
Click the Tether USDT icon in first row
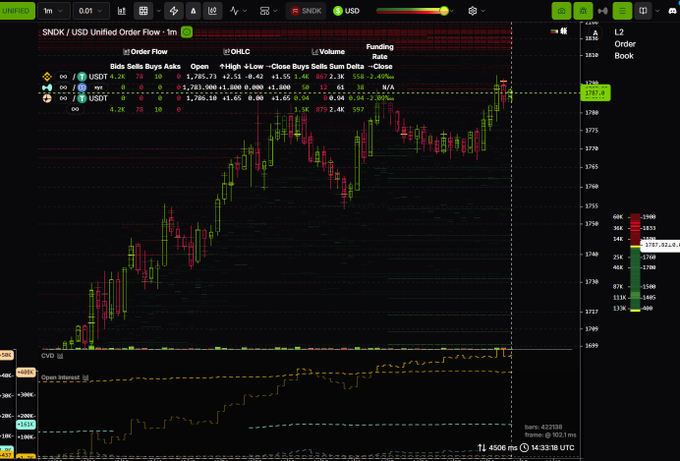(x=82, y=77)
